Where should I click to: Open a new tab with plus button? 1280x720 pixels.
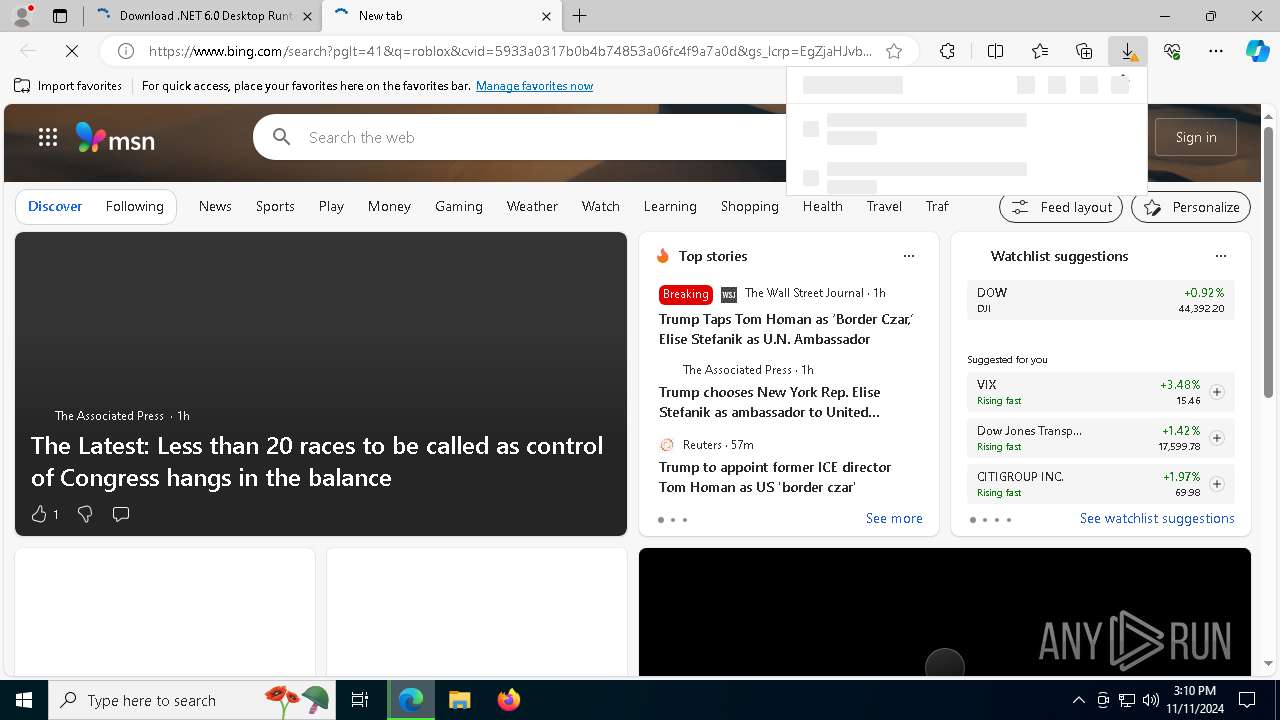point(580,16)
